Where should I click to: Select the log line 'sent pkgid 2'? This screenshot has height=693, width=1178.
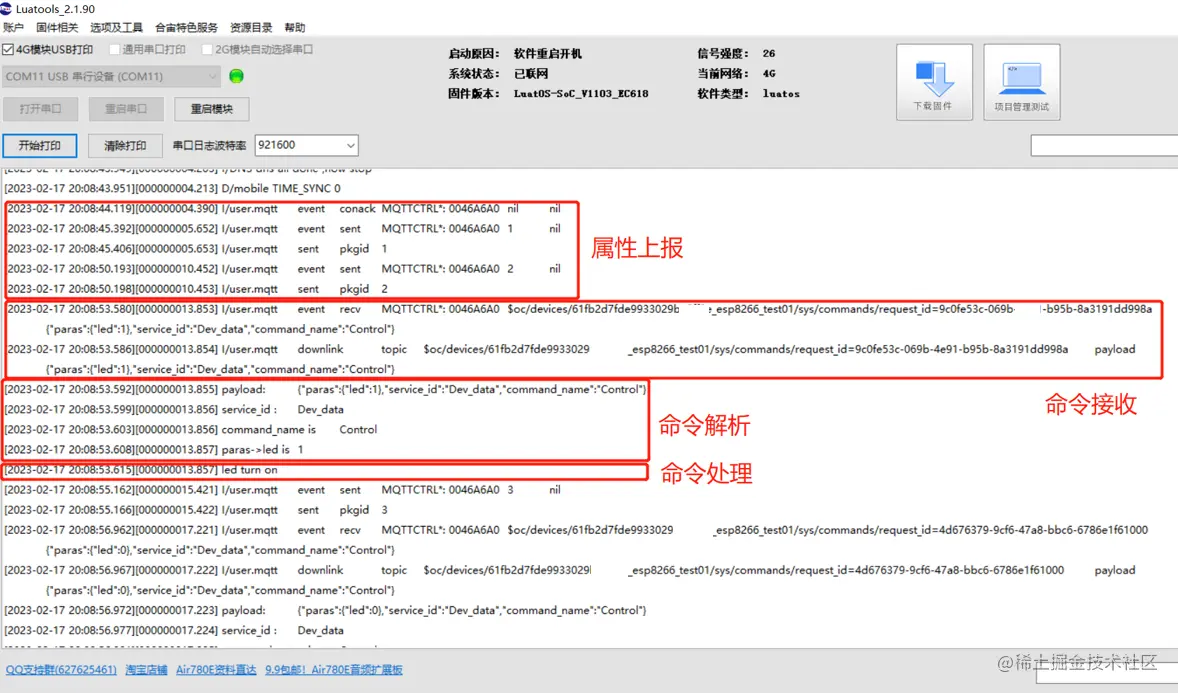pos(198,289)
